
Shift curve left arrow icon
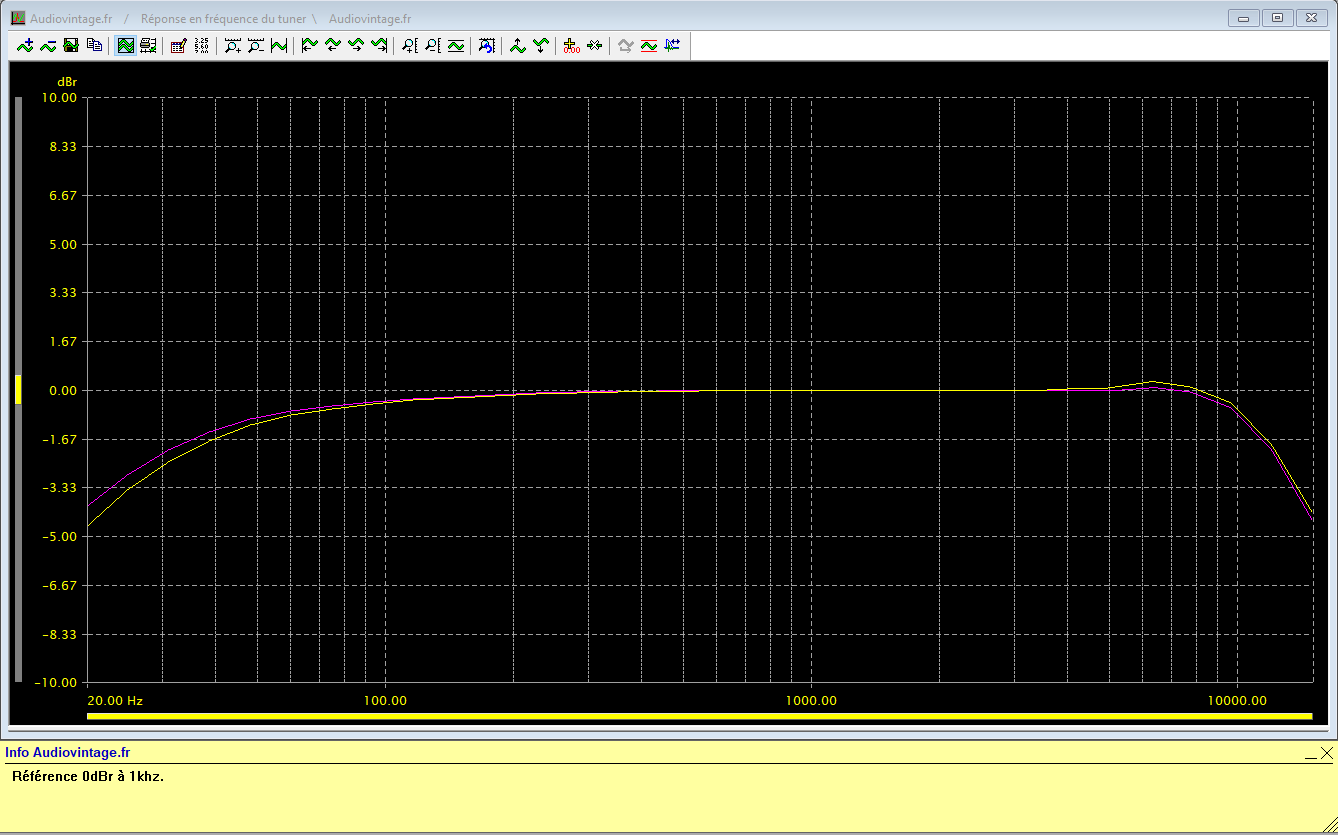(332, 45)
